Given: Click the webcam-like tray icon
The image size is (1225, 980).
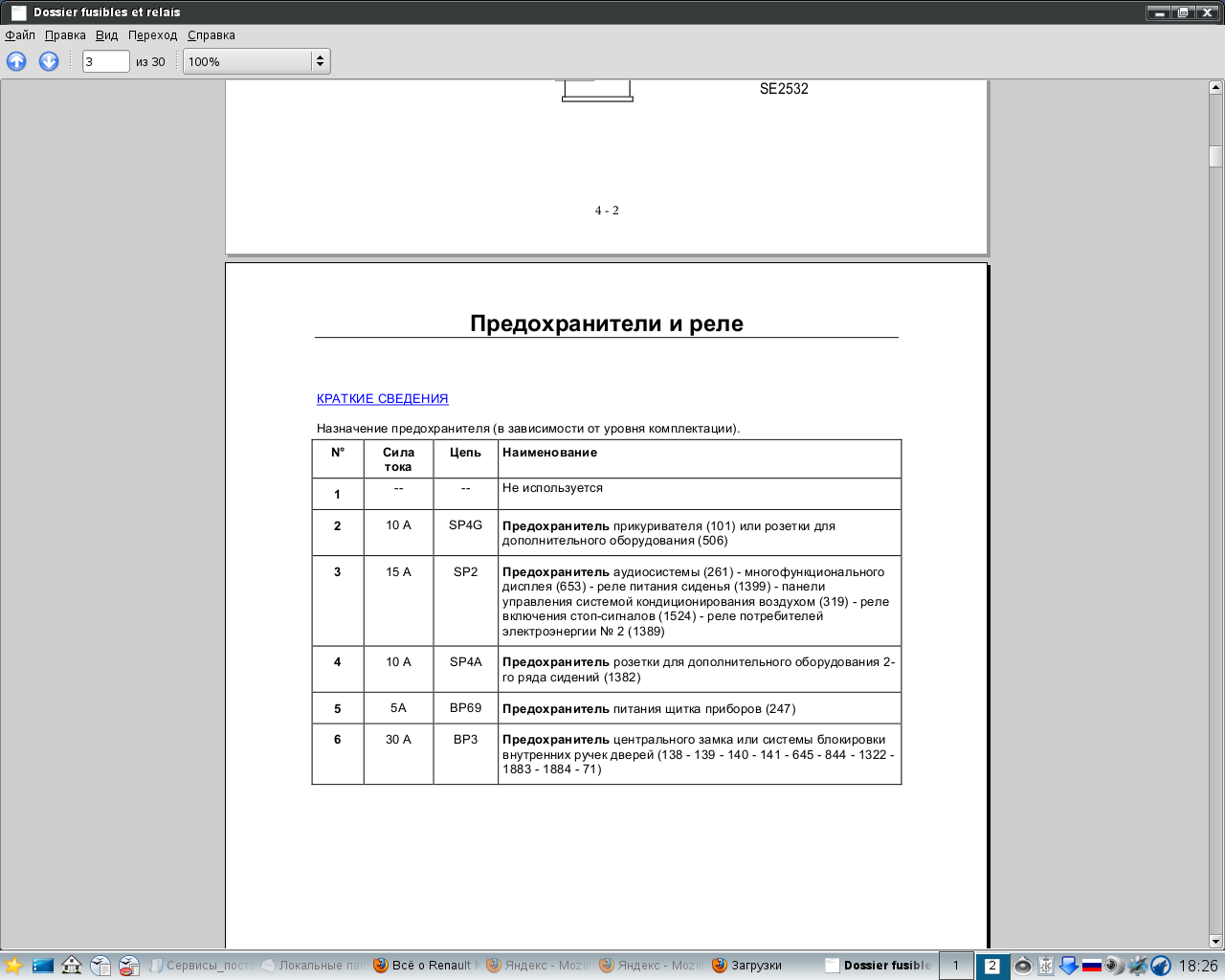Looking at the screenshot, I should point(1114,965).
